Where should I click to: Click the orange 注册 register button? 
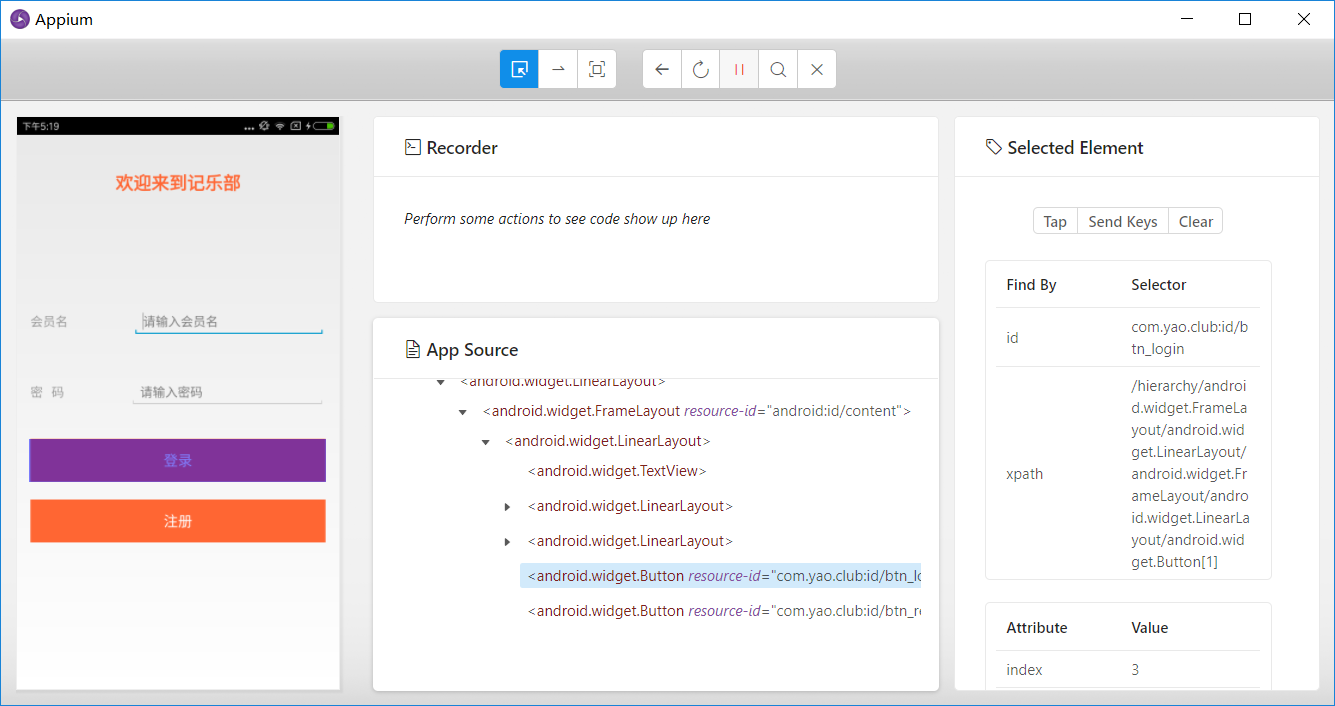tap(178, 521)
